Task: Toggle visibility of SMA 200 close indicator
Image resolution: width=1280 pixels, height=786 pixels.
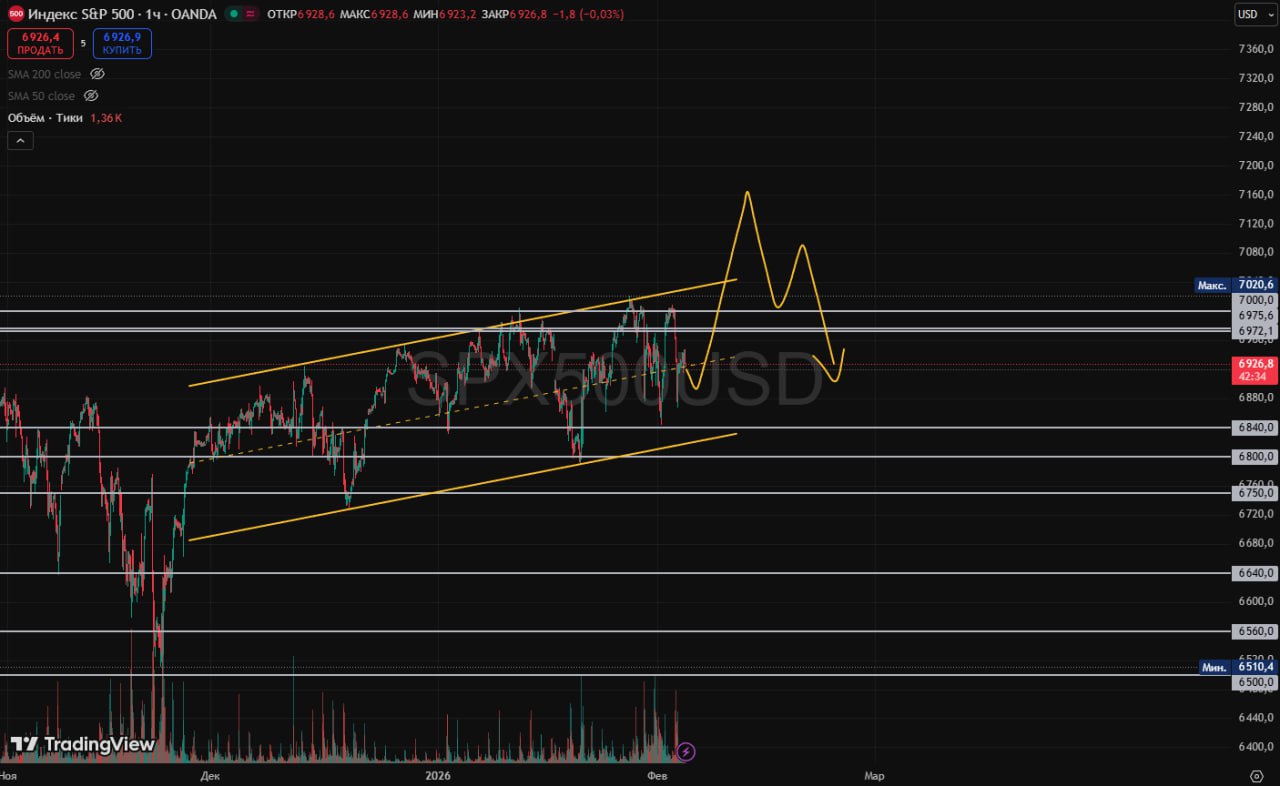Action: pos(97,74)
